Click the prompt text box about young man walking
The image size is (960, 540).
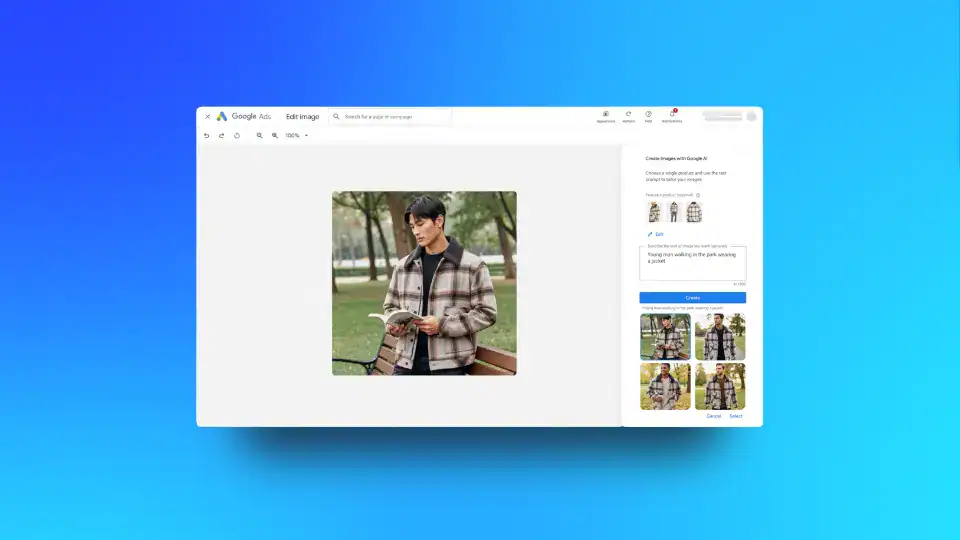coord(692,263)
